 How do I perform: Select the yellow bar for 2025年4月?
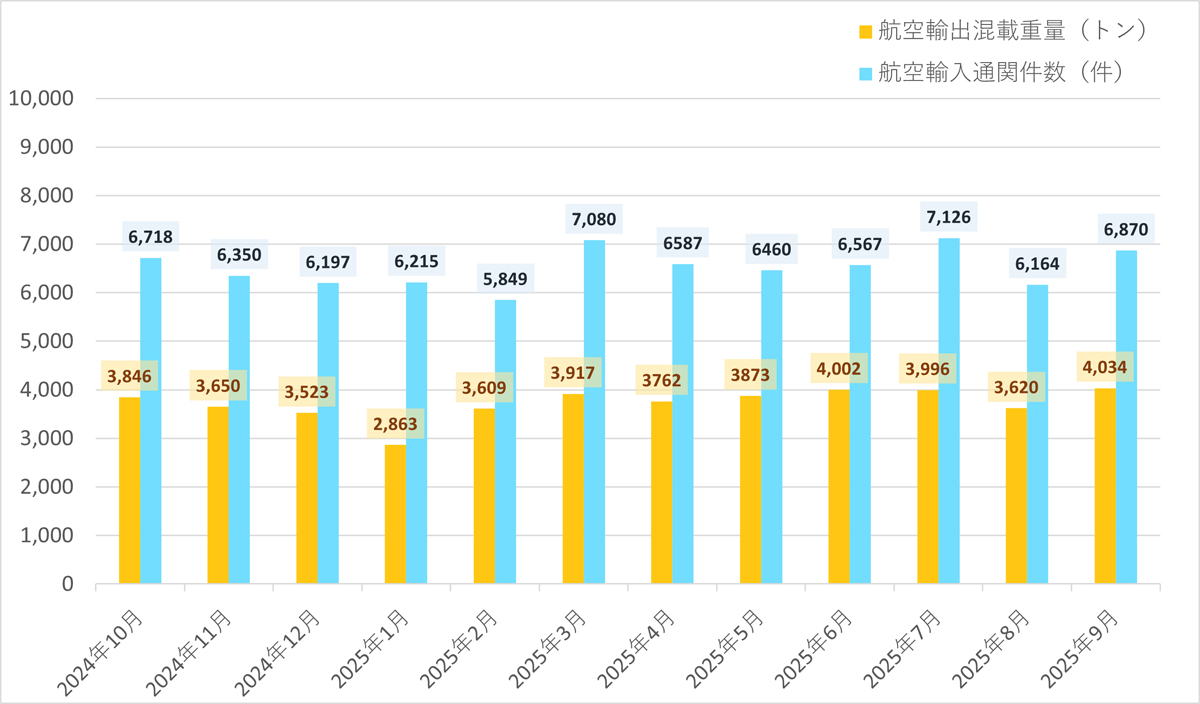point(661,492)
